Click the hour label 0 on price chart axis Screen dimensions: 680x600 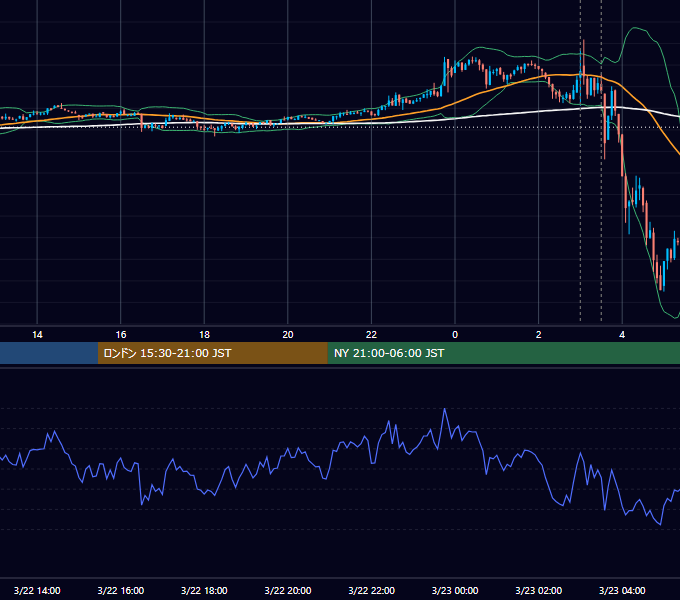pyautogui.click(x=455, y=335)
